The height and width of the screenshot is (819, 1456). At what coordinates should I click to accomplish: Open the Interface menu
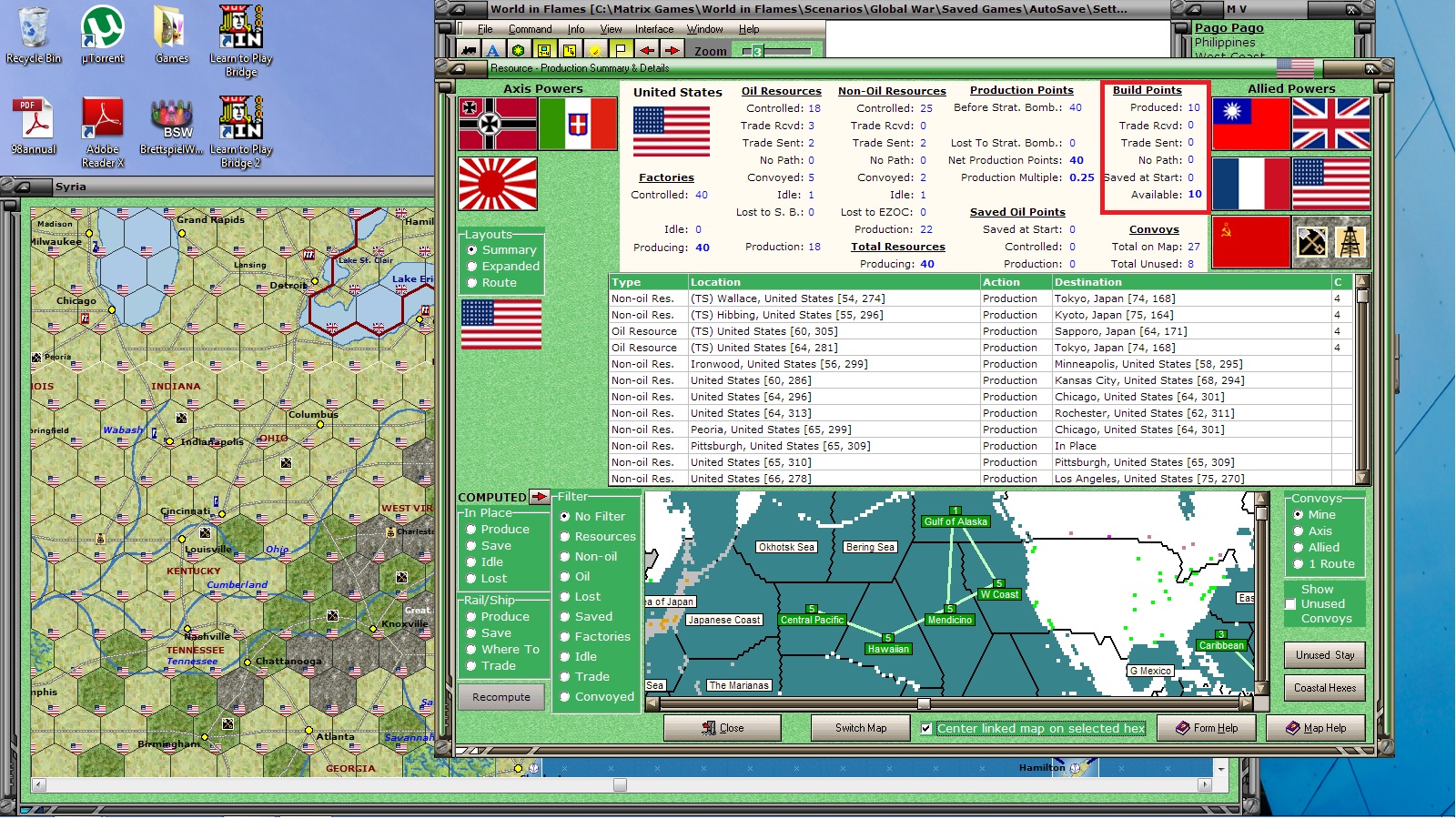pyautogui.click(x=653, y=28)
